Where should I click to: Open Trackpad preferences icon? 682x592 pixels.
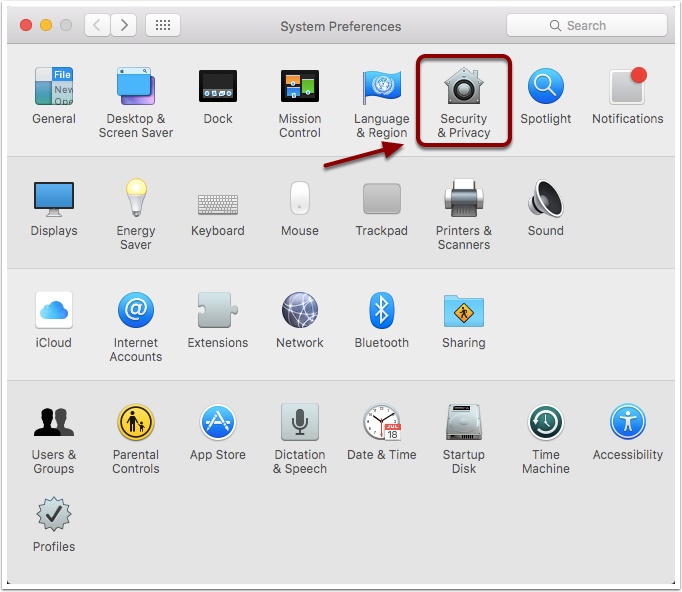[381, 198]
